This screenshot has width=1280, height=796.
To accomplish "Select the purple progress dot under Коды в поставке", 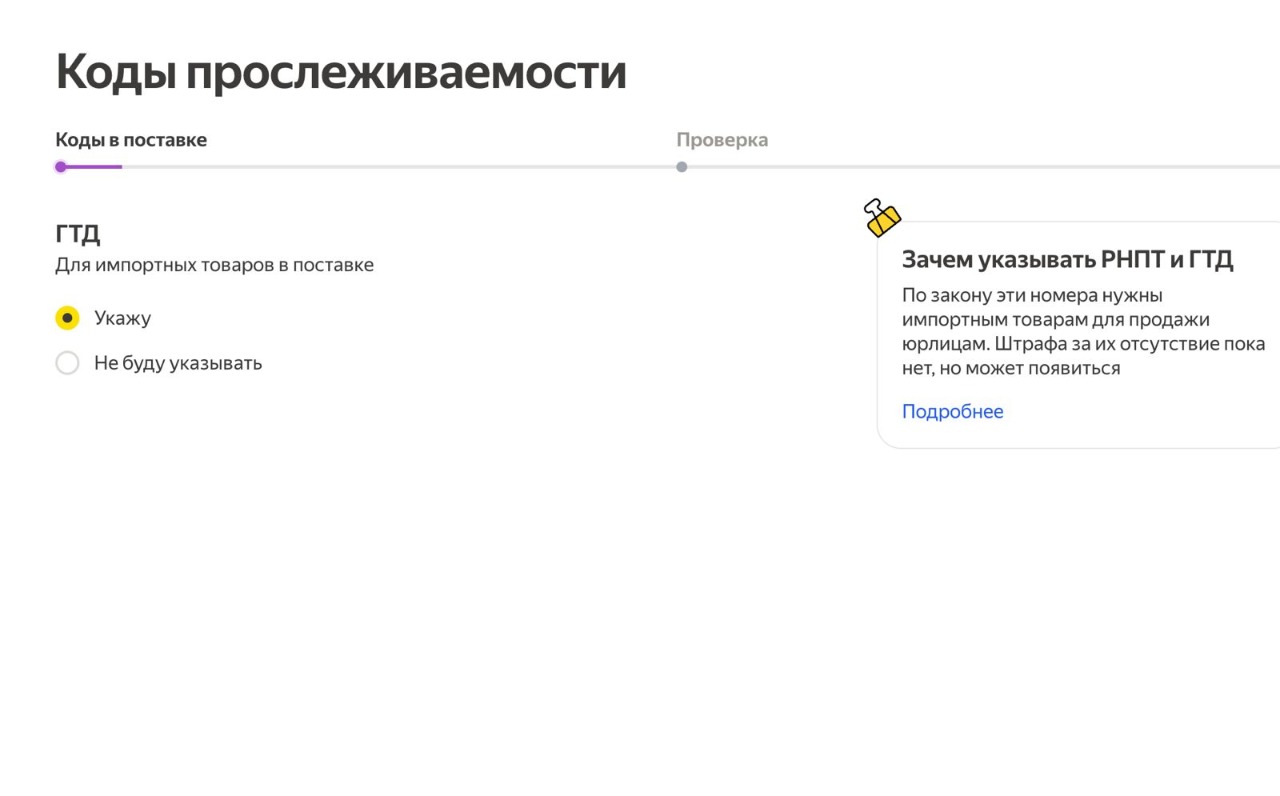I will click(59, 166).
